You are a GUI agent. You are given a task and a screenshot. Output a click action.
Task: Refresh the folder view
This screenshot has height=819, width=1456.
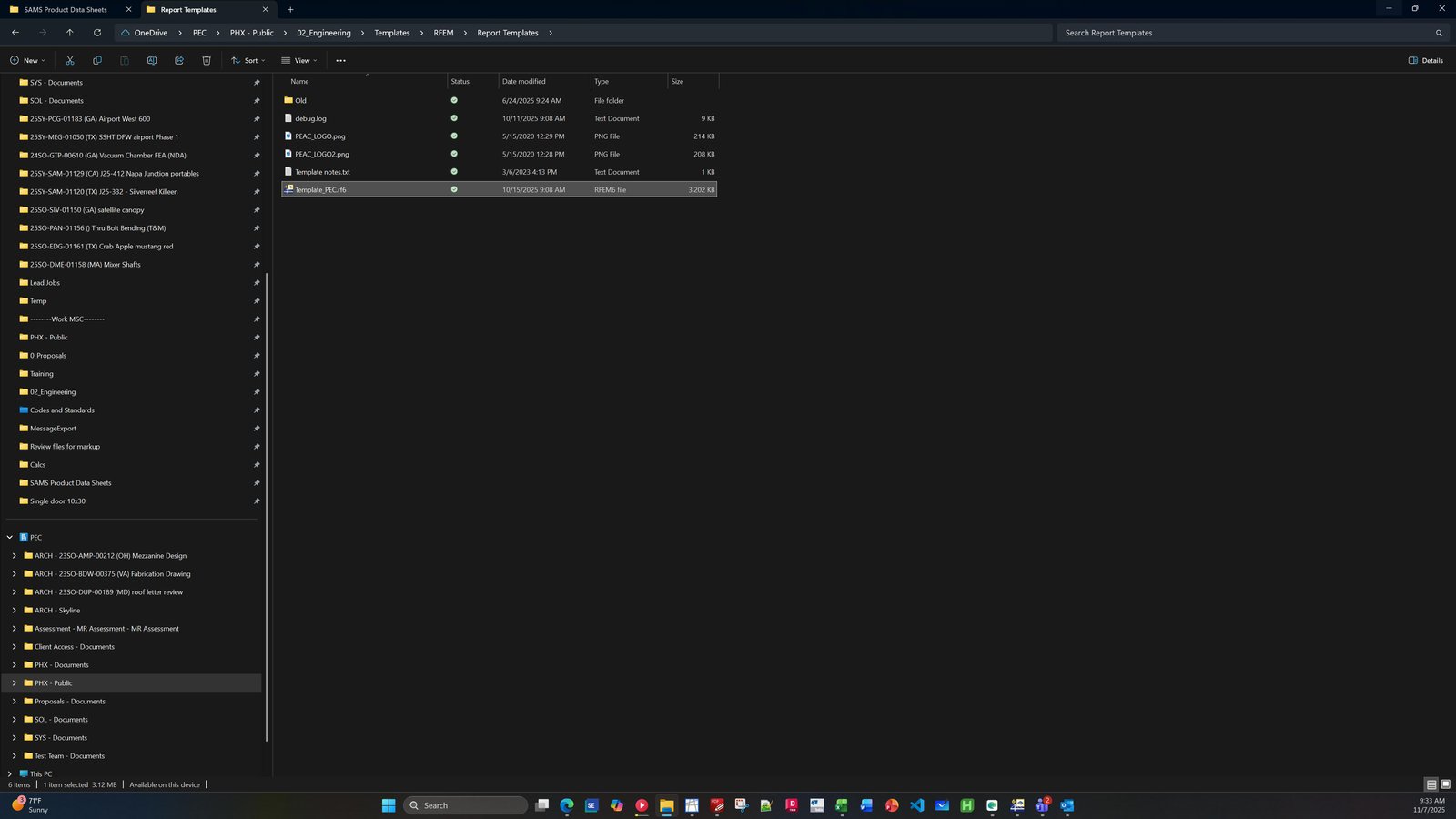tap(97, 33)
